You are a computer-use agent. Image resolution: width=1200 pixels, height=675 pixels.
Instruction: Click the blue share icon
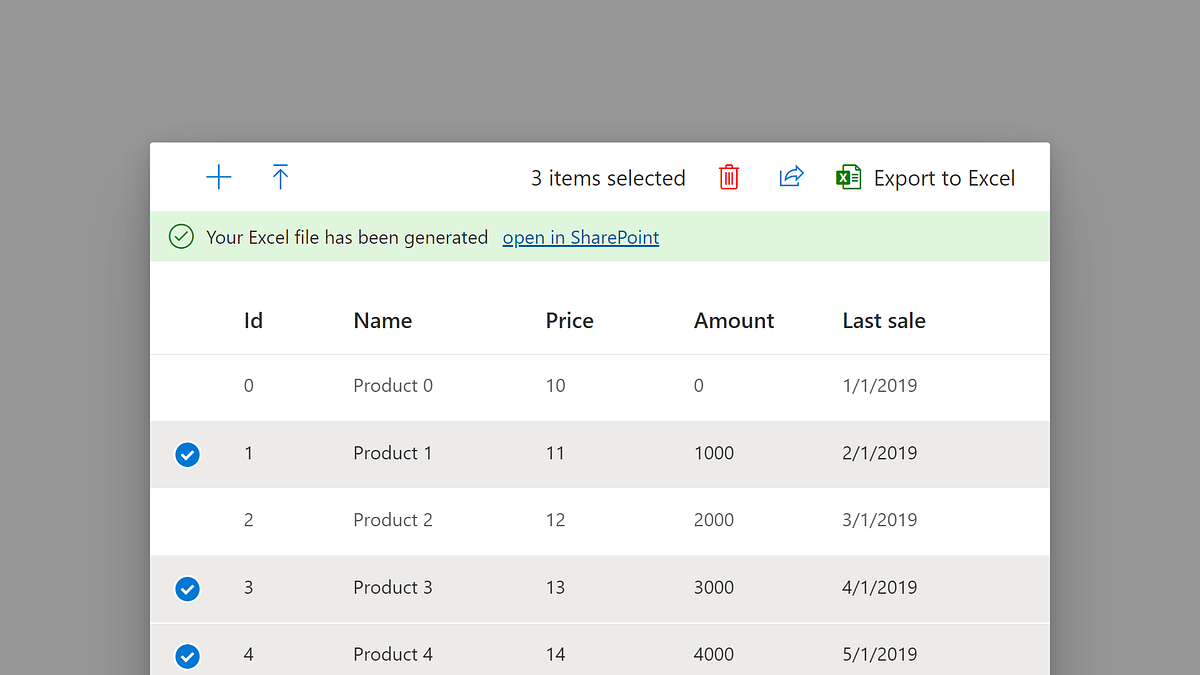pyautogui.click(x=791, y=177)
